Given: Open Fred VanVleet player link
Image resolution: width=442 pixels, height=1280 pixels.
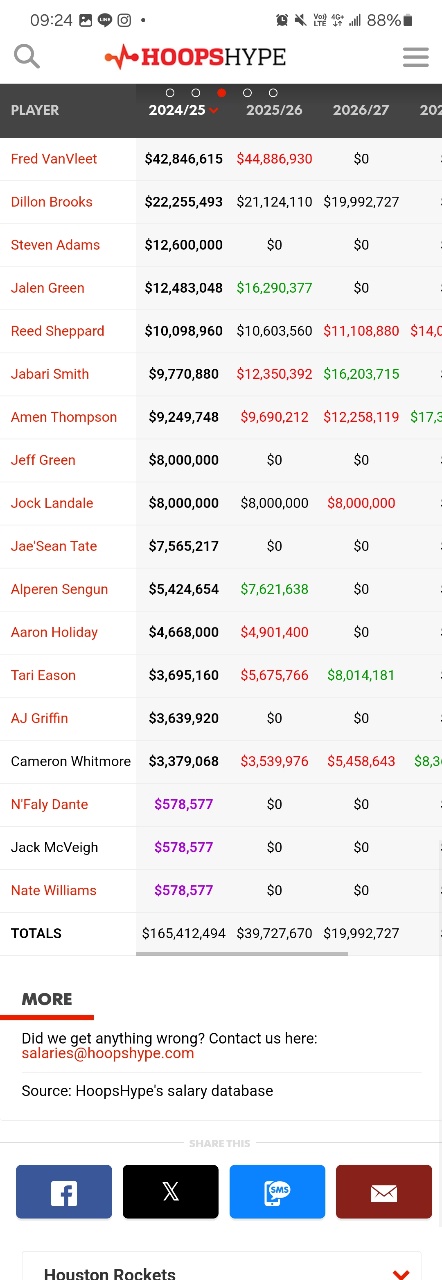Looking at the screenshot, I should tap(54, 159).
